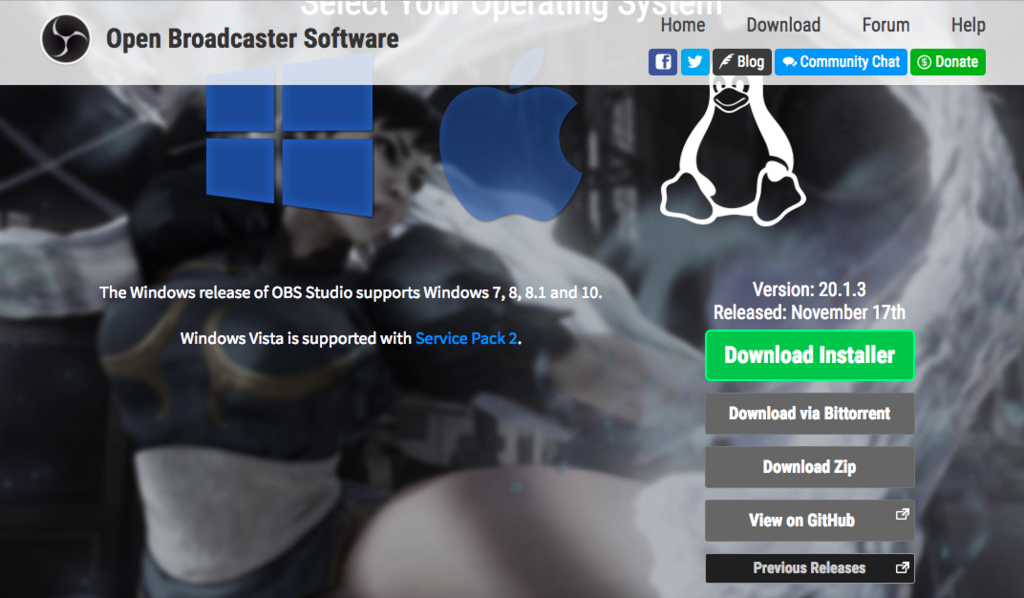1024x598 pixels.
Task: Join Community Chat
Action: click(840, 62)
